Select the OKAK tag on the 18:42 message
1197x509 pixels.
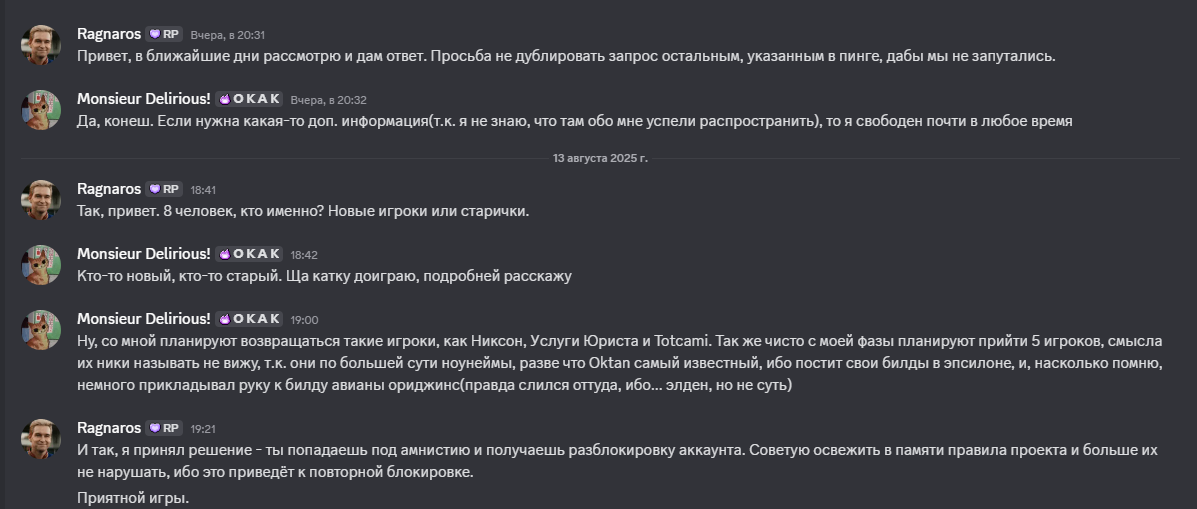(x=249, y=254)
